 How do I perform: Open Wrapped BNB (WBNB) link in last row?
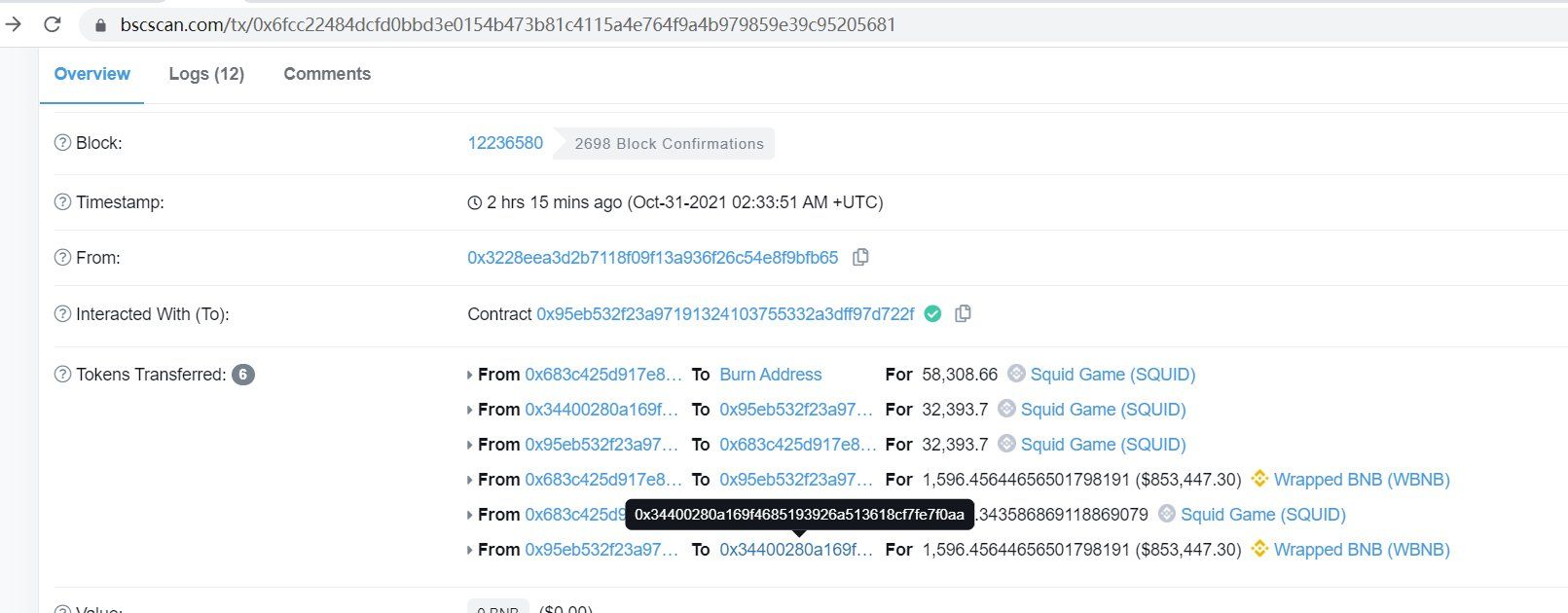click(1362, 550)
